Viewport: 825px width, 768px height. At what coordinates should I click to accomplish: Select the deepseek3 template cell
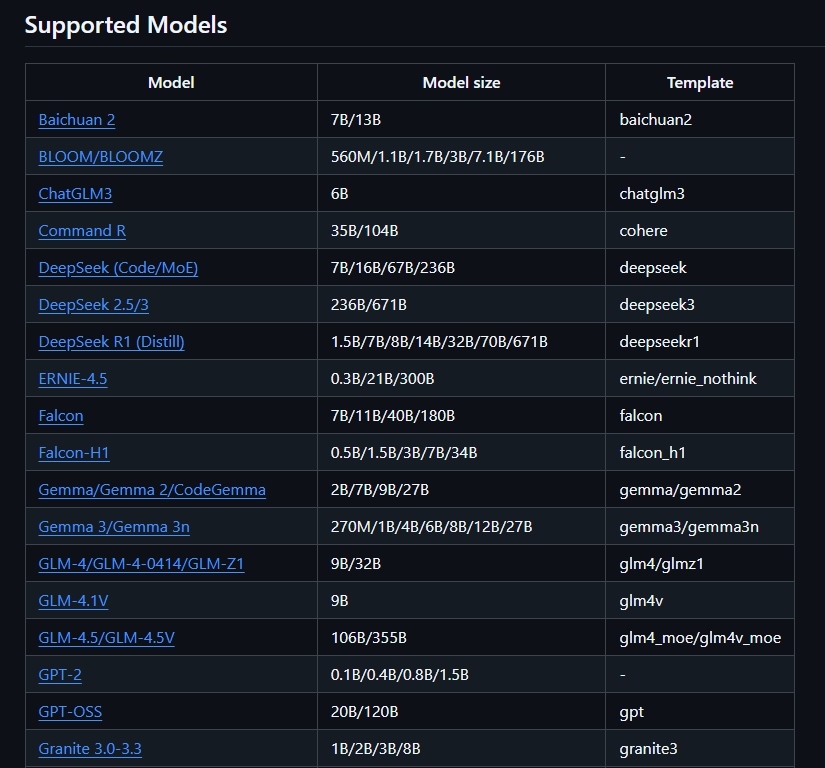click(x=700, y=304)
